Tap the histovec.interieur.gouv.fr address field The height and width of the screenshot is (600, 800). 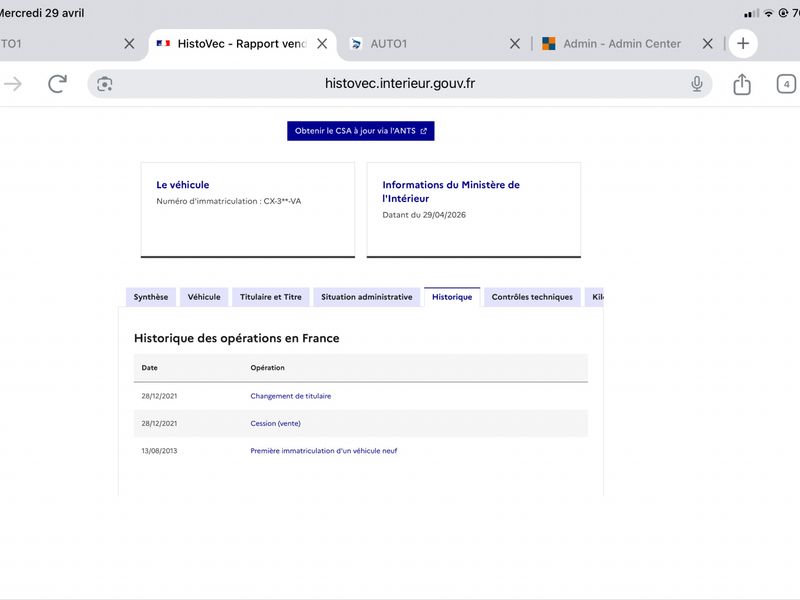pyautogui.click(x=399, y=84)
